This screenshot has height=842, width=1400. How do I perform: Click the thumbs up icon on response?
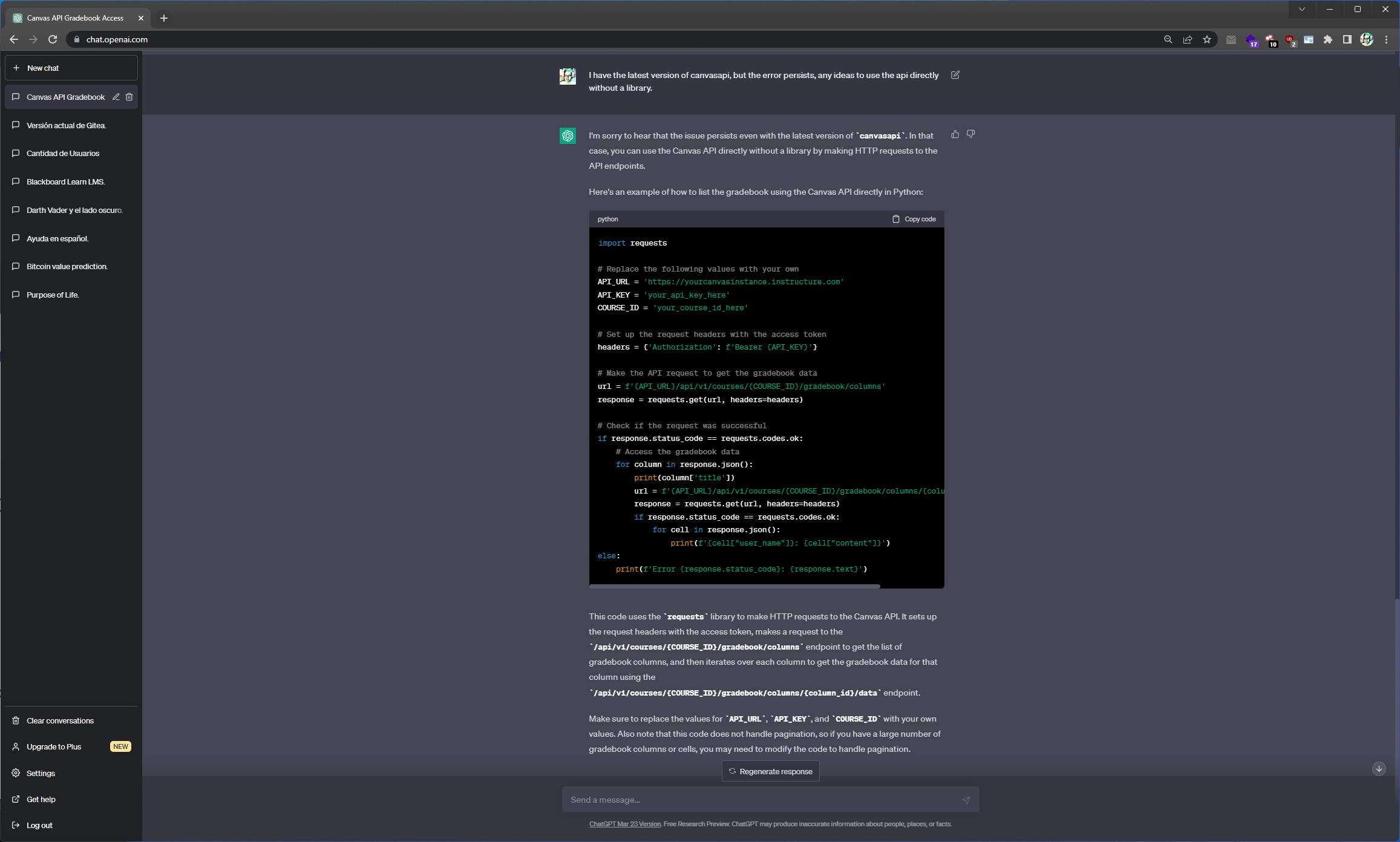pos(955,134)
